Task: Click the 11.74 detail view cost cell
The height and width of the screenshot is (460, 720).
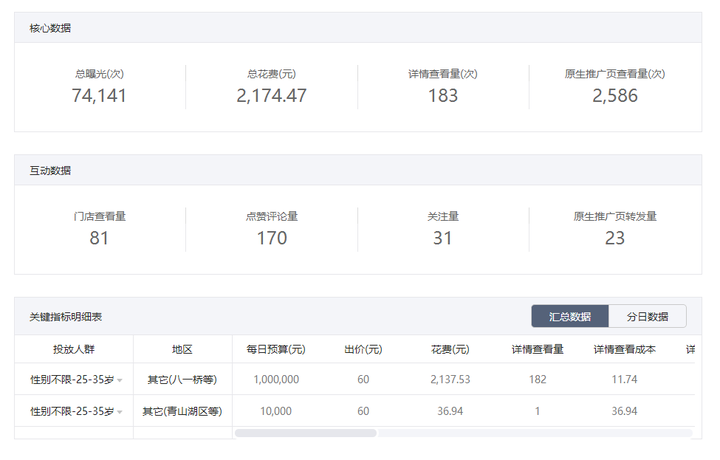Action: point(624,380)
